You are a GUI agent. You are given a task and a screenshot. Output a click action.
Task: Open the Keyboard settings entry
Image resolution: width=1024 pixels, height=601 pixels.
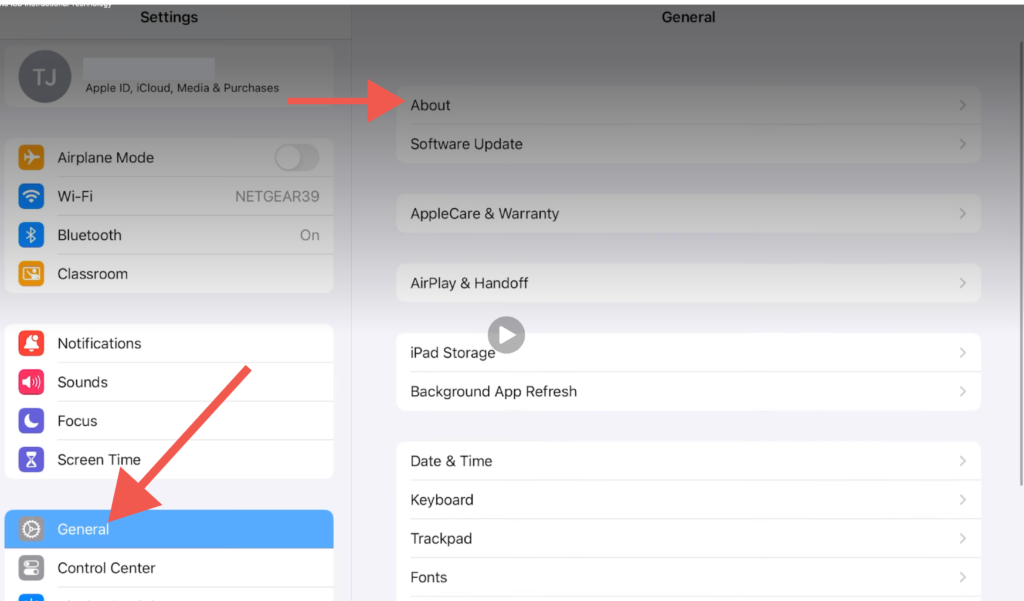688,500
